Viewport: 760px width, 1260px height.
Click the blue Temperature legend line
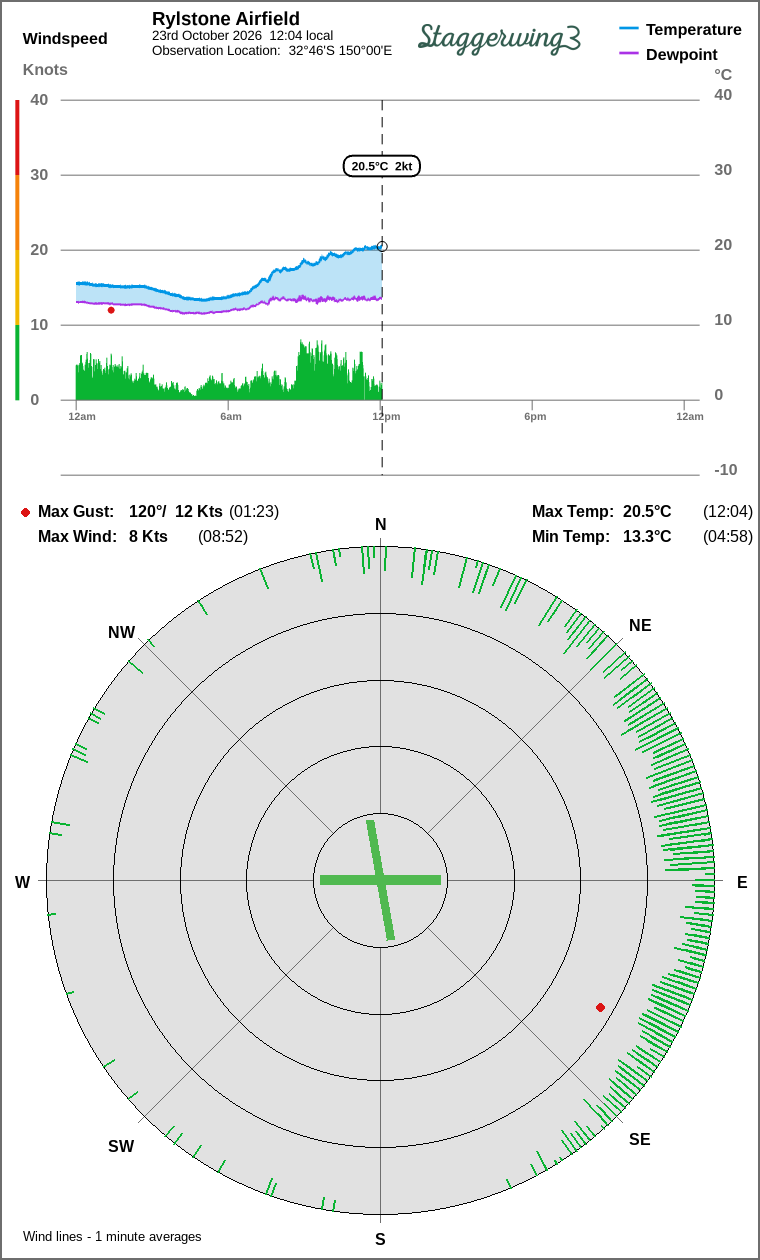[628, 29]
